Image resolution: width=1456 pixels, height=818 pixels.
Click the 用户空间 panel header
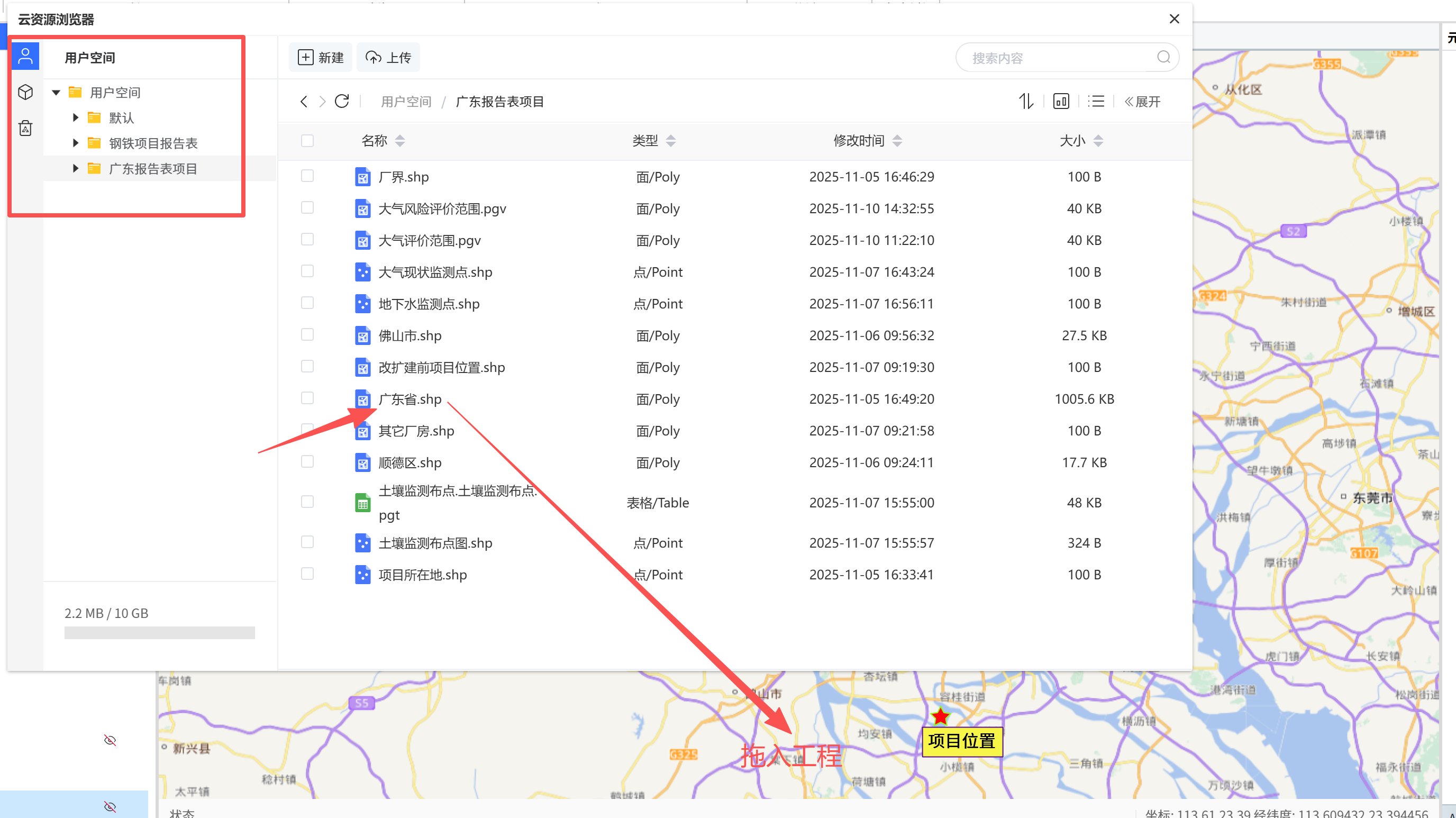tap(90, 58)
